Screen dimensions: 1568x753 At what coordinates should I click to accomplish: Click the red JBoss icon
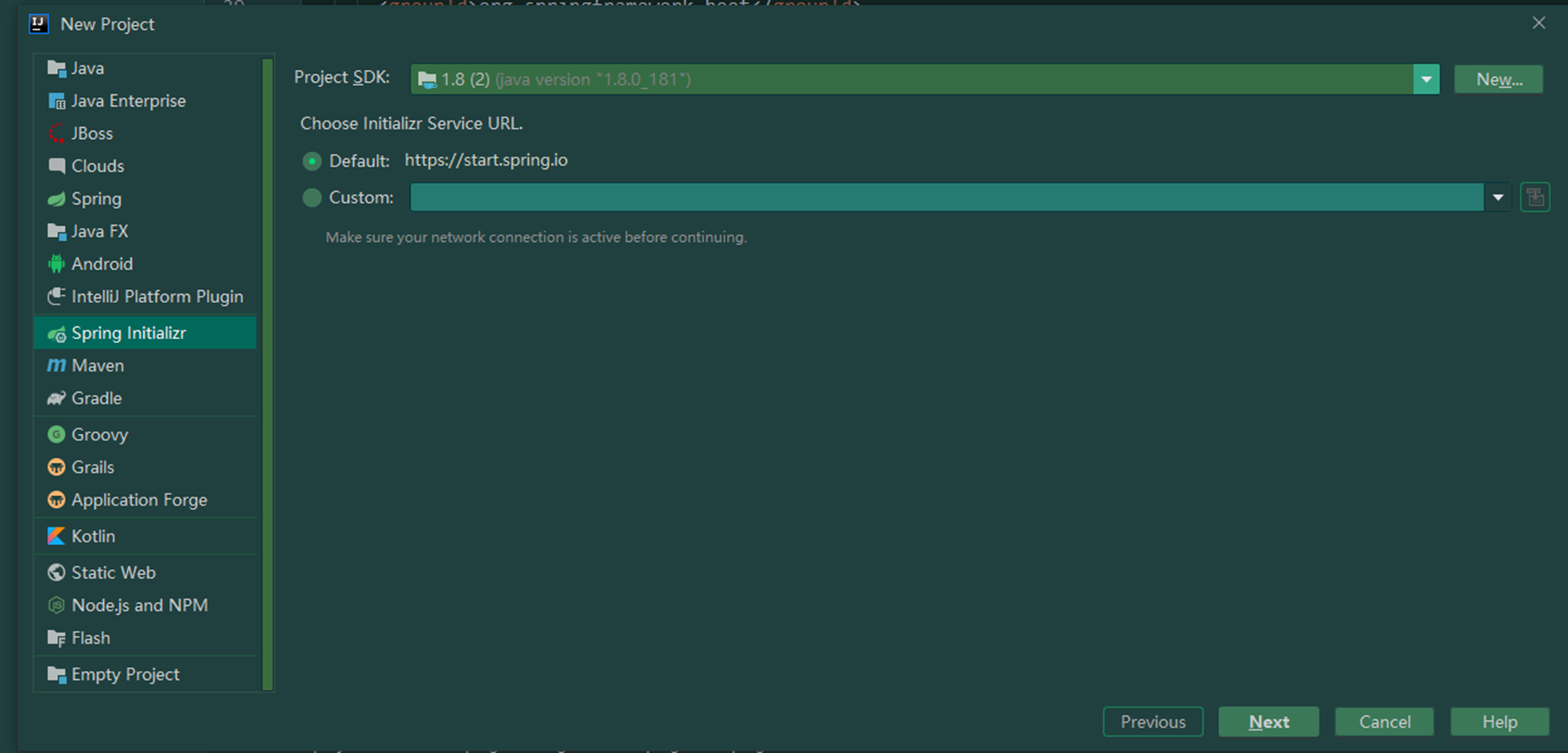coord(56,133)
